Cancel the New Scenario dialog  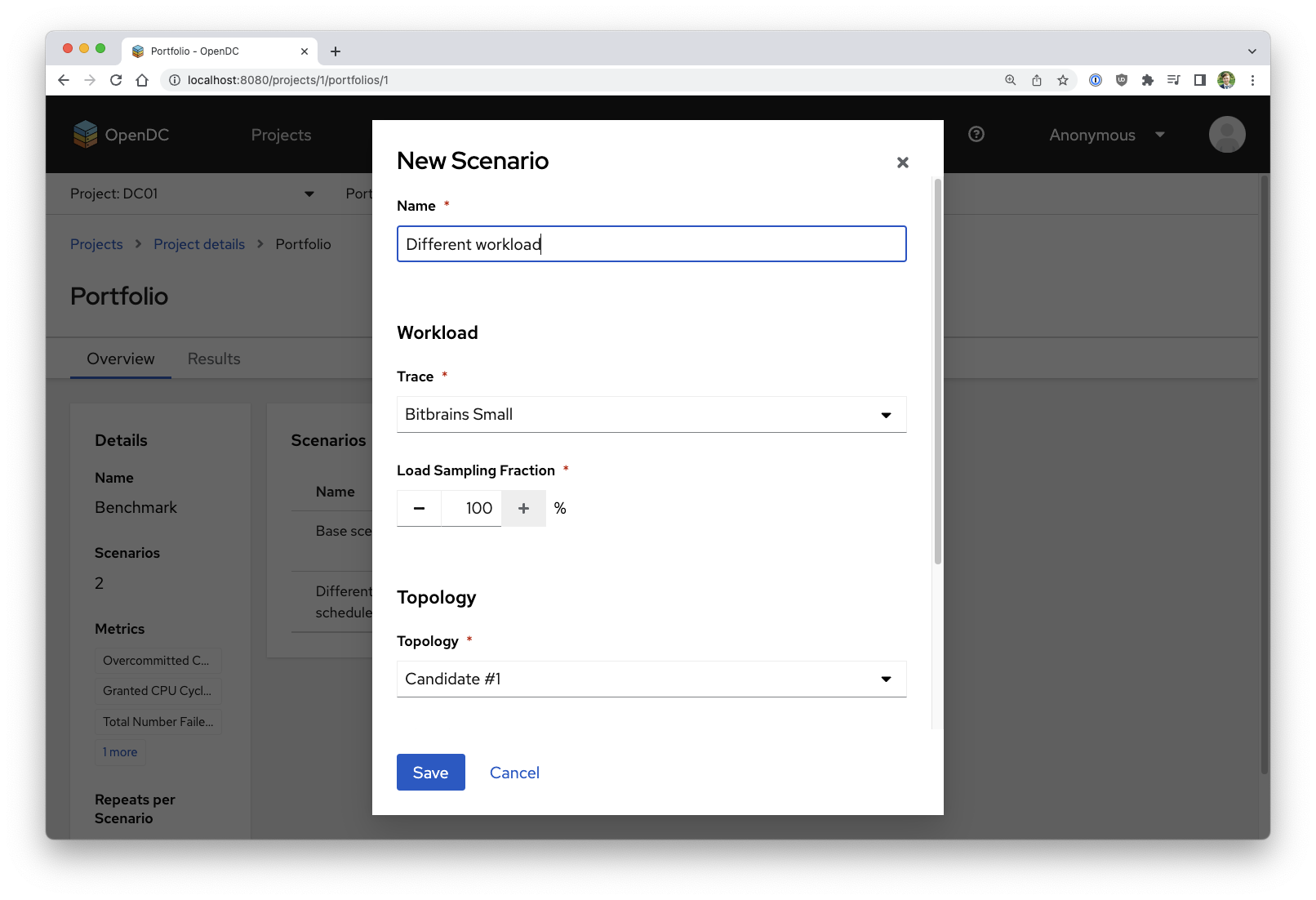[514, 772]
